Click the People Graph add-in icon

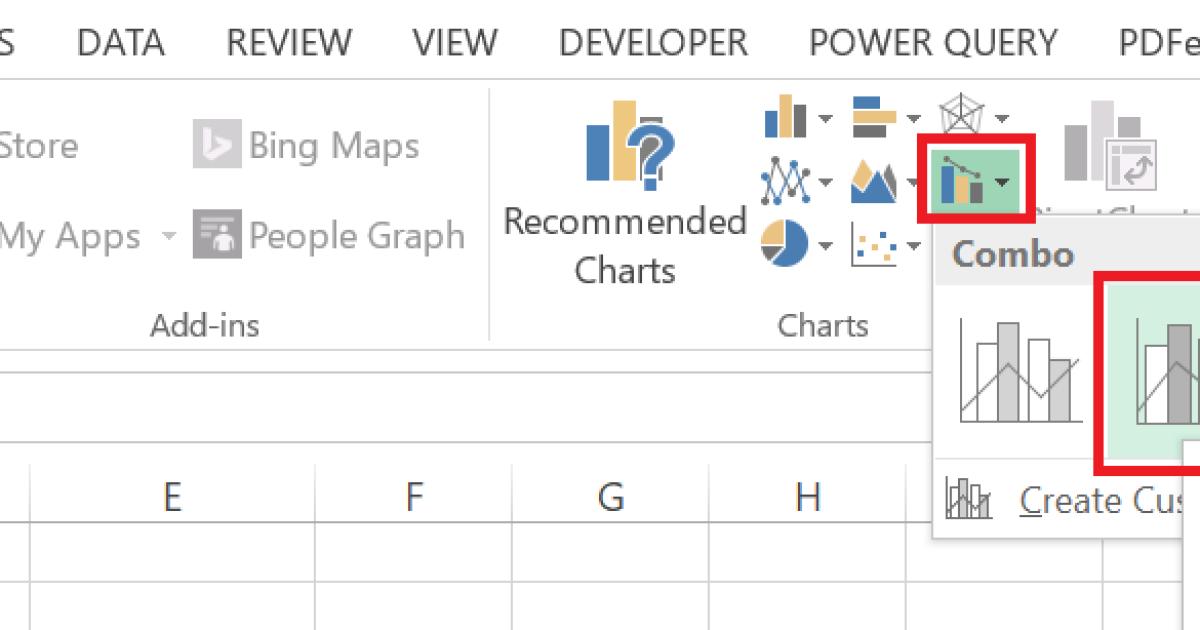(215, 237)
